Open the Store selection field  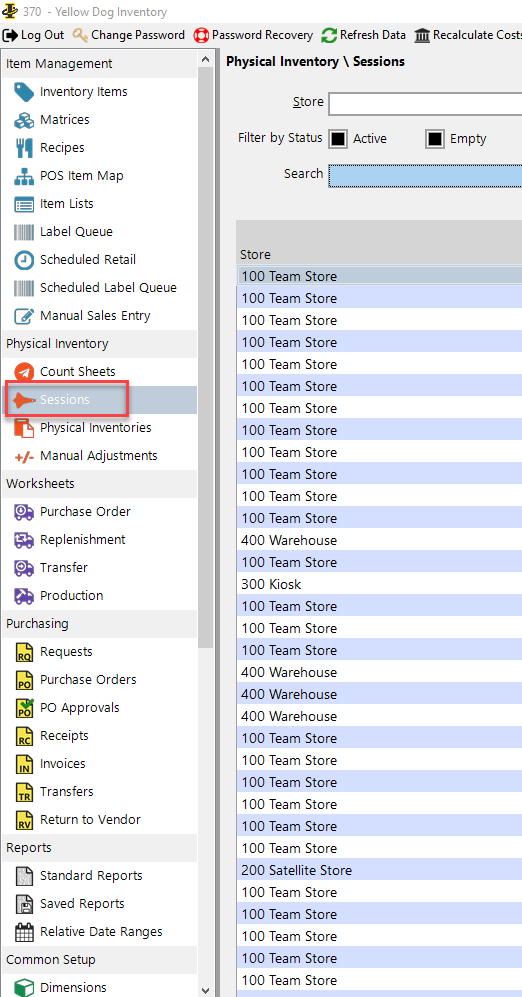click(425, 104)
